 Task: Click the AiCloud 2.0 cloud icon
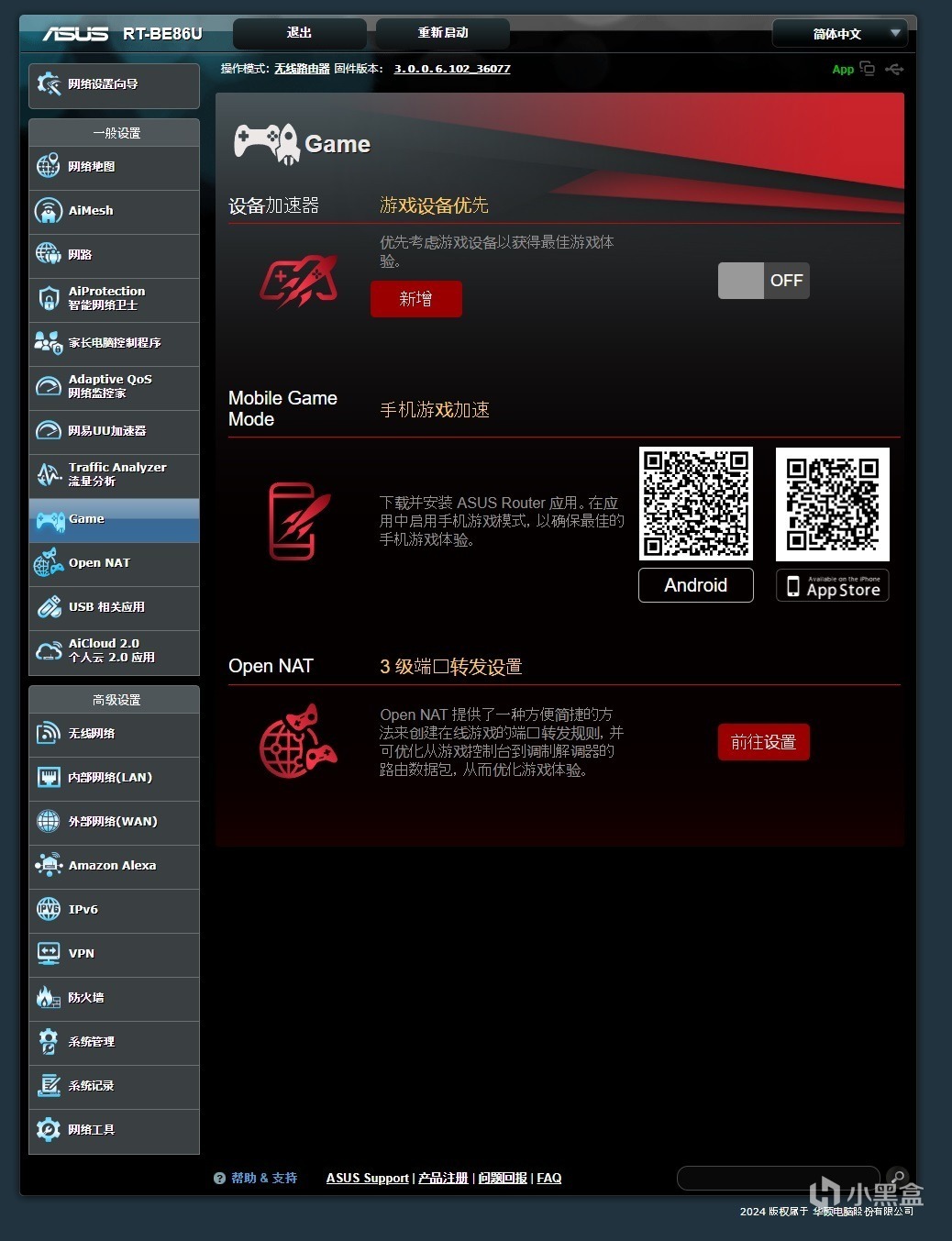coord(48,650)
